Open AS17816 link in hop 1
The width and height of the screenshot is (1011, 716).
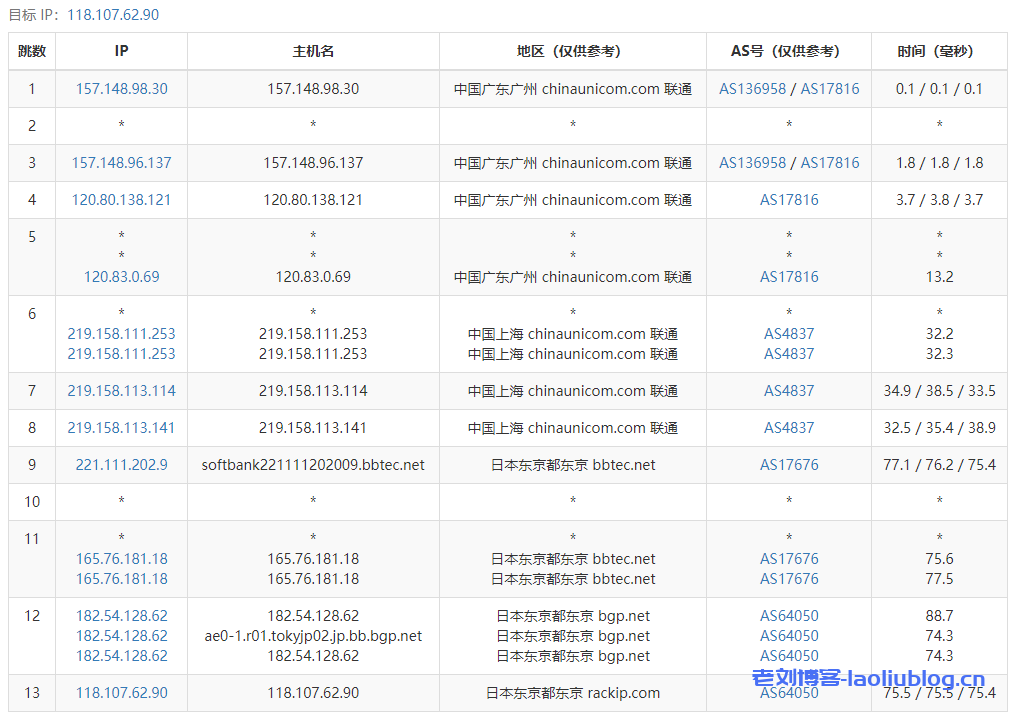point(828,88)
